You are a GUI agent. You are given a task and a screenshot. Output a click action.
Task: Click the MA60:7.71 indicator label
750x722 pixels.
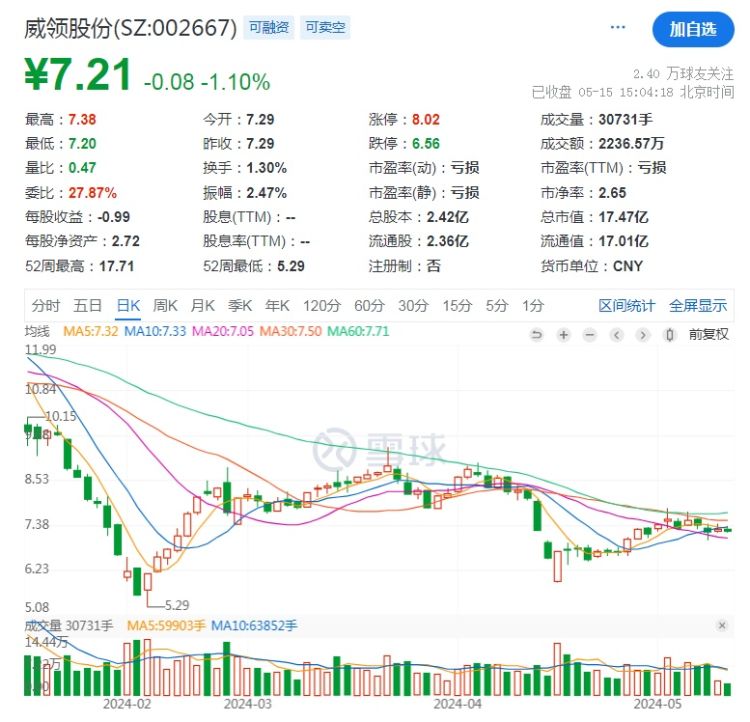pyautogui.click(x=358, y=331)
